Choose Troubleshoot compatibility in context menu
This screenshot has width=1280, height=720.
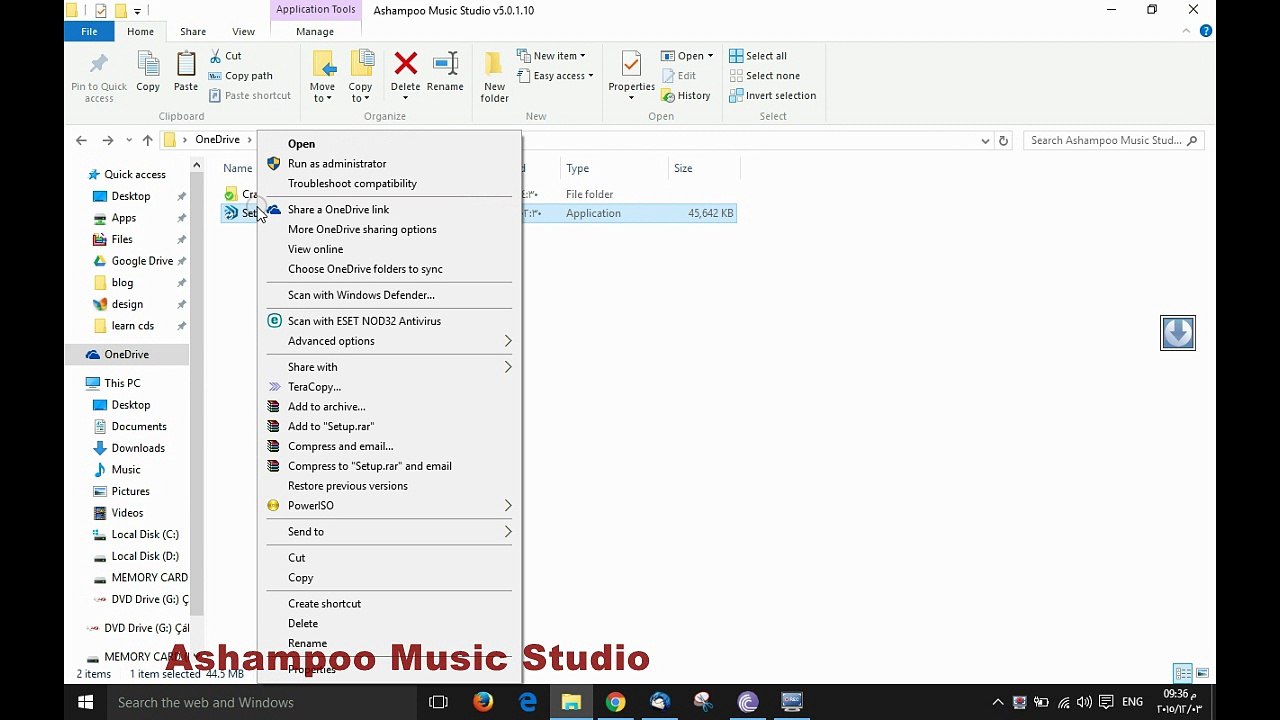[389, 184]
